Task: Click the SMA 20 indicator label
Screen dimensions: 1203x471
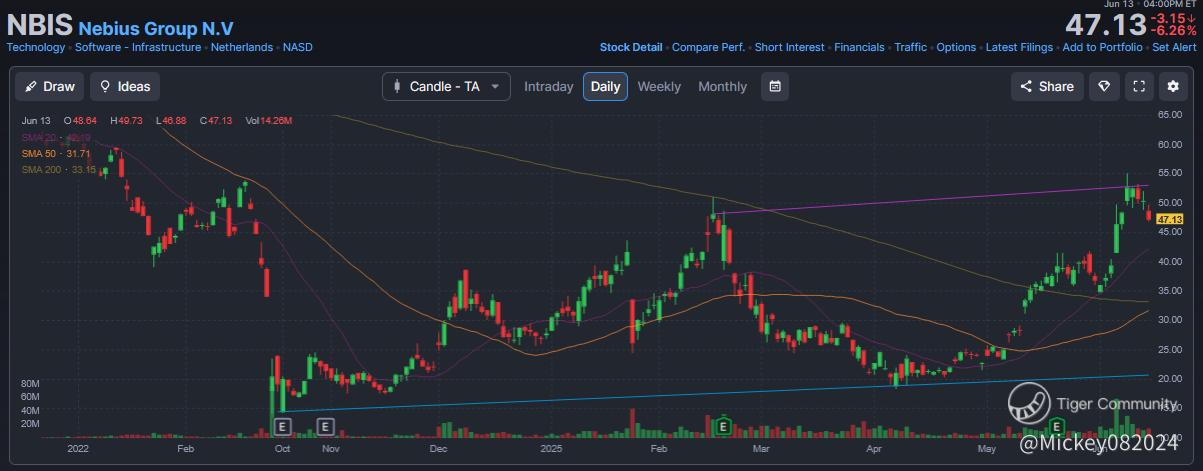Action: (56, 137)
